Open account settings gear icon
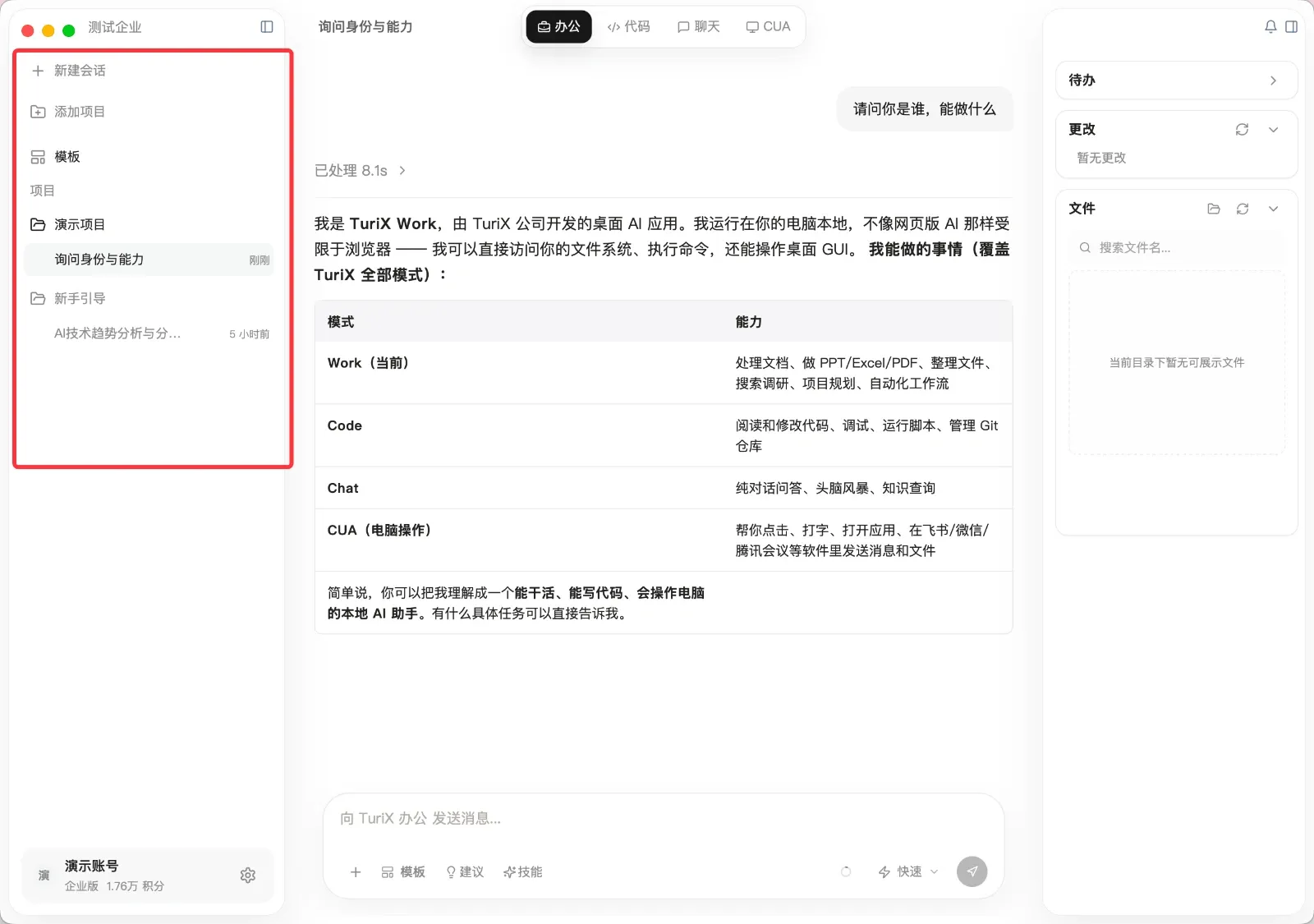 248,876
